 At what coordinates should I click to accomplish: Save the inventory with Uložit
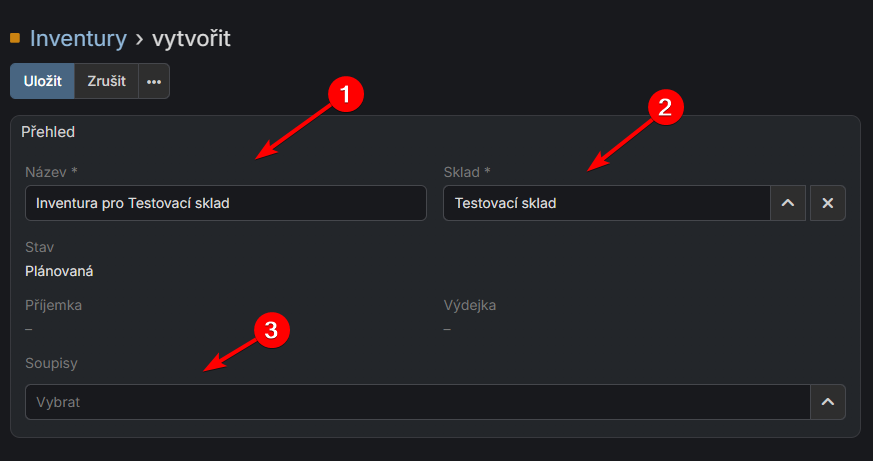(43, 82)
